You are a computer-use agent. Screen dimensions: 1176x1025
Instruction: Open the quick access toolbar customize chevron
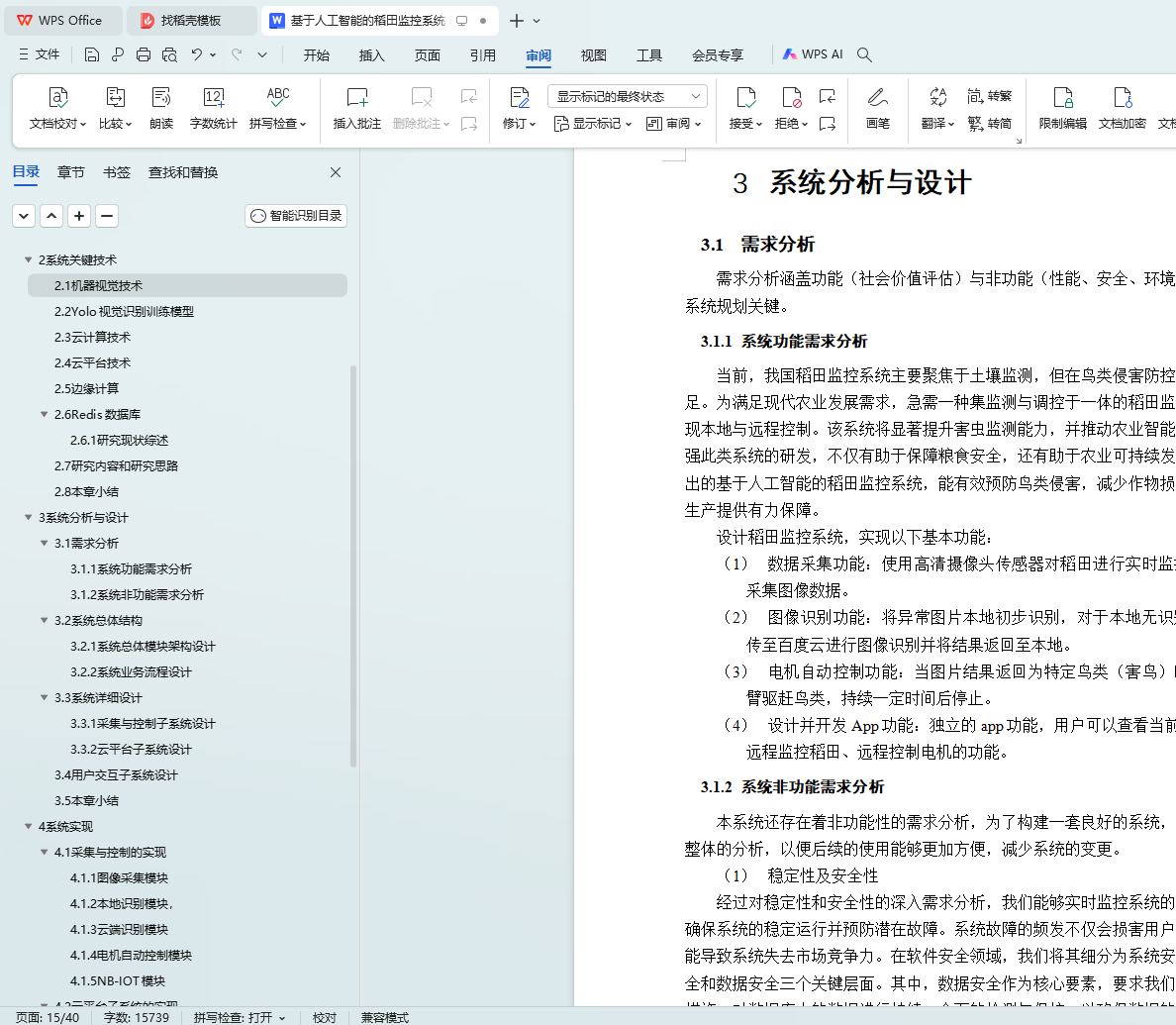tap(261, 54)
